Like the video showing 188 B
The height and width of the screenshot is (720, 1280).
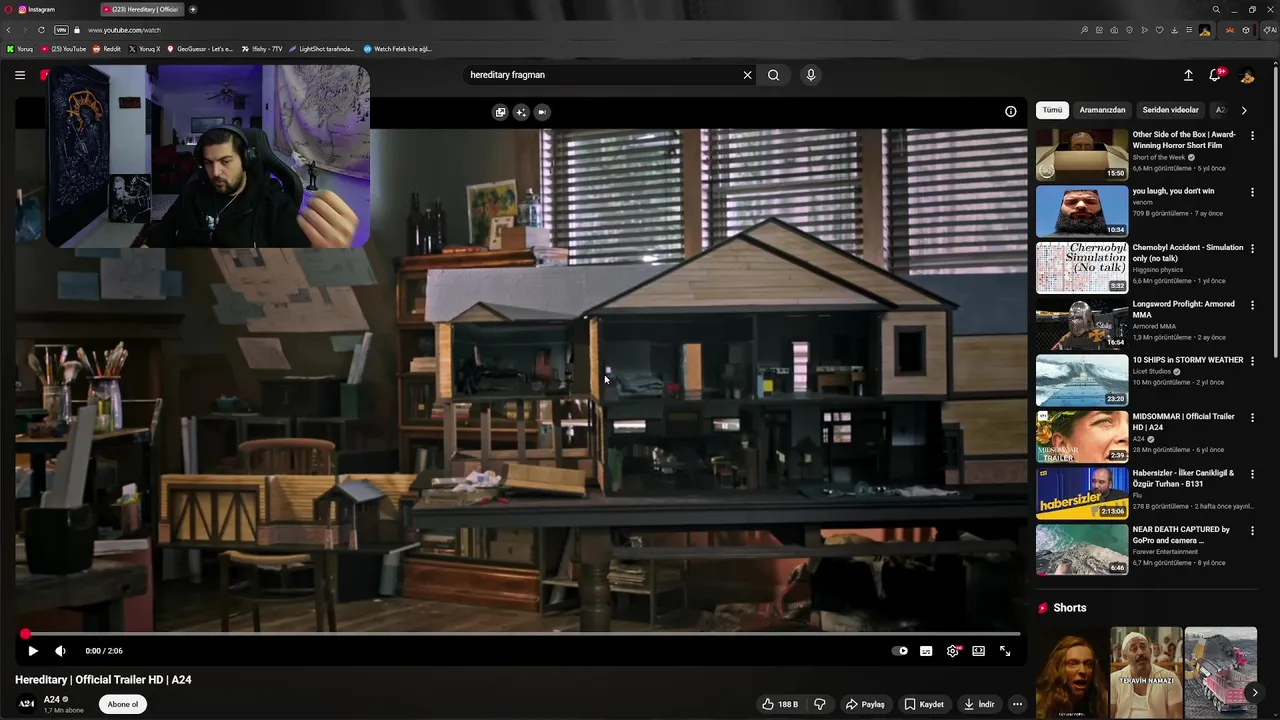(x=779, y=704)
